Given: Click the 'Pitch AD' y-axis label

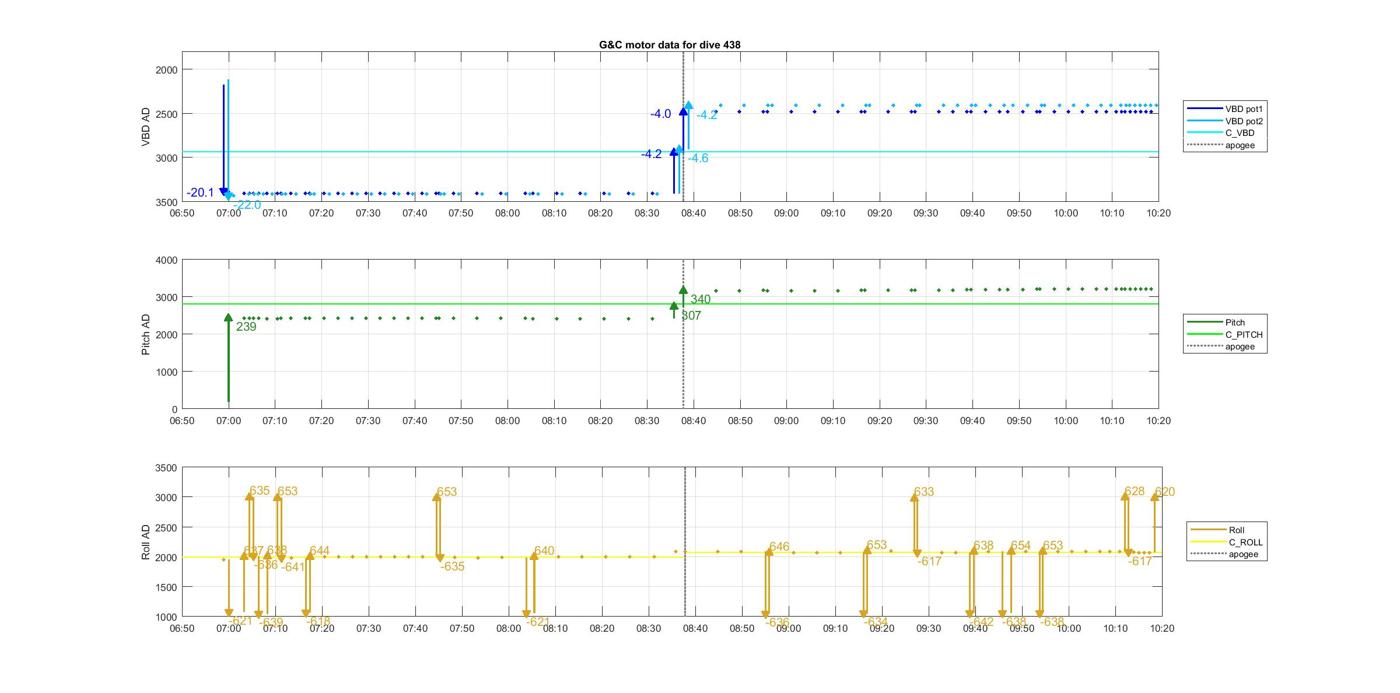Looking at the screenshot, I should pyautogui.click(x=146, y=335).
